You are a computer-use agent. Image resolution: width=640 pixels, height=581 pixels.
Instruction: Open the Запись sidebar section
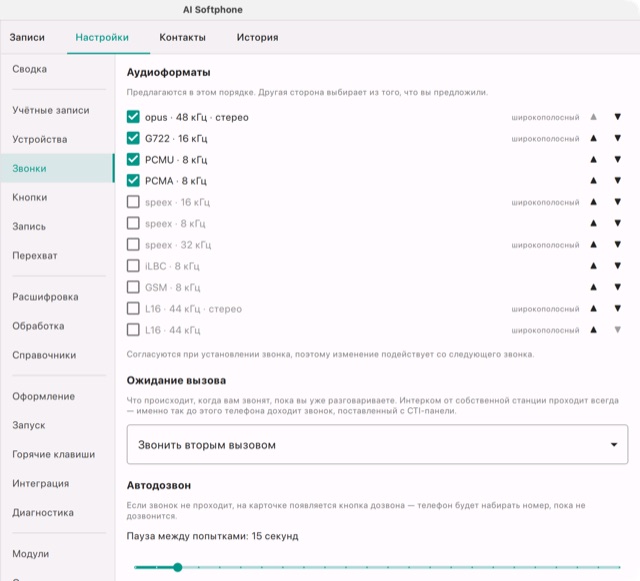click(x=29, y=226)
